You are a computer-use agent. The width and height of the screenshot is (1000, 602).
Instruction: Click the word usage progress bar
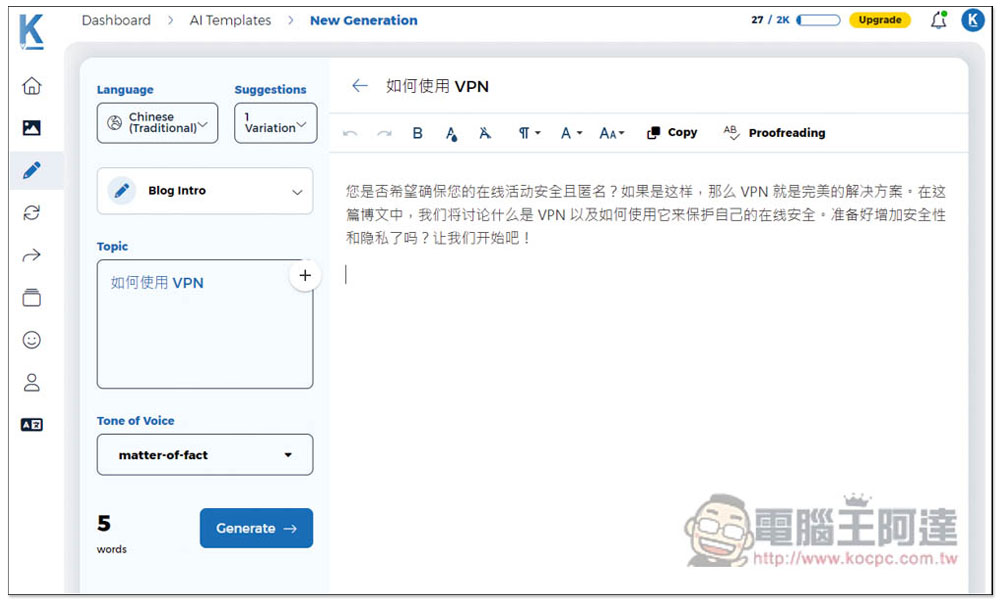tap(818, 20)
